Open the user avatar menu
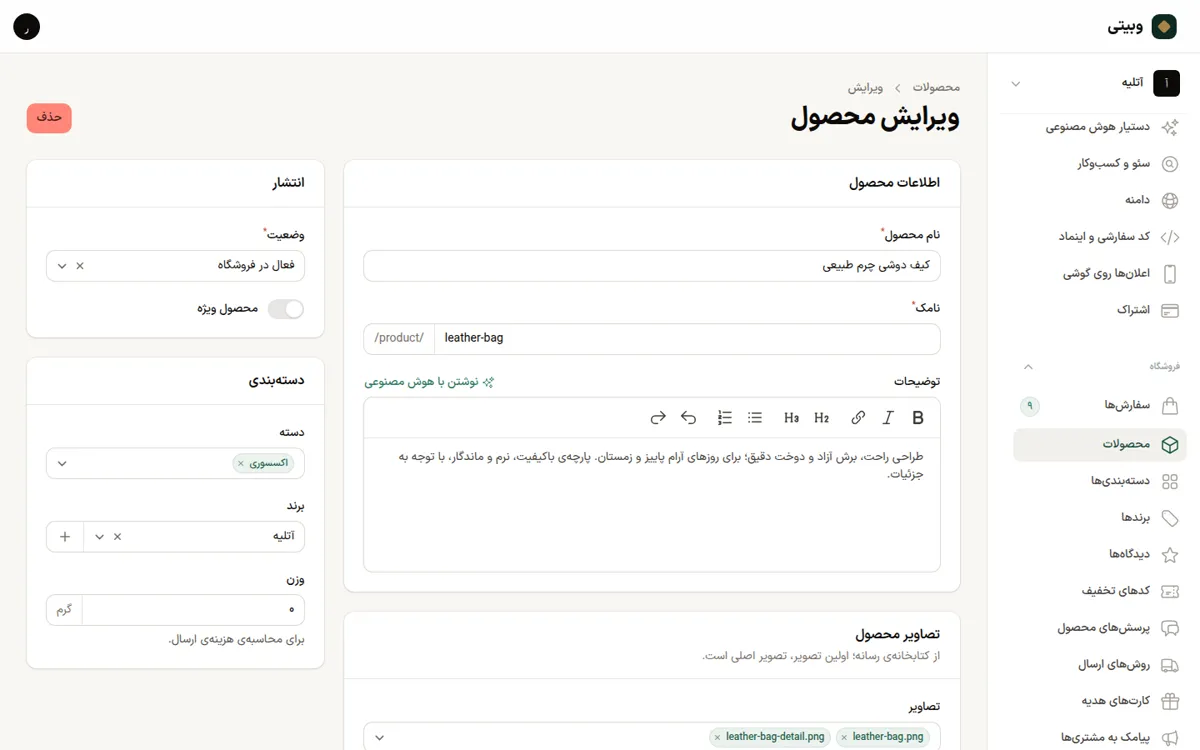 pos(27,27)
